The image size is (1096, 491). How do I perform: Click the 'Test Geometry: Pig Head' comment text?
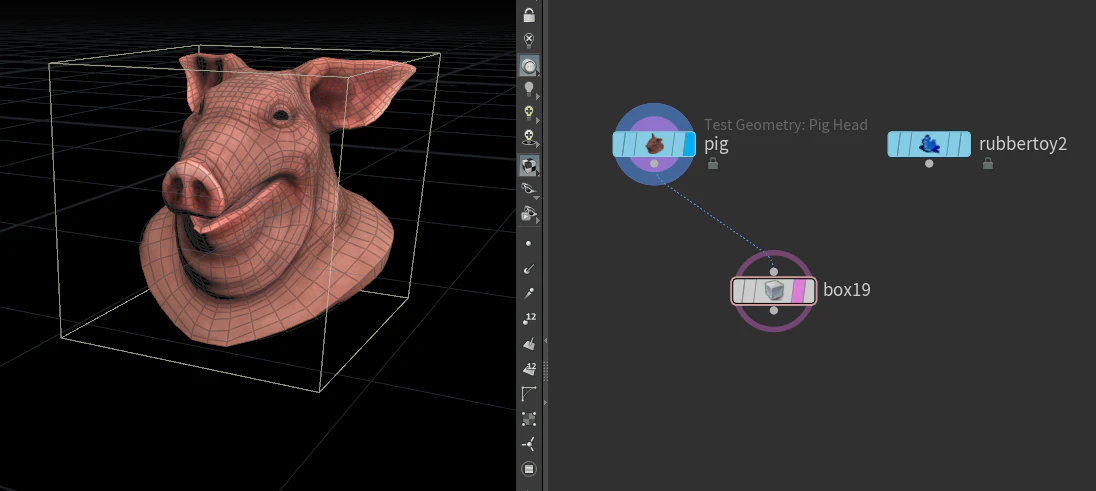[x=786, y=124]
